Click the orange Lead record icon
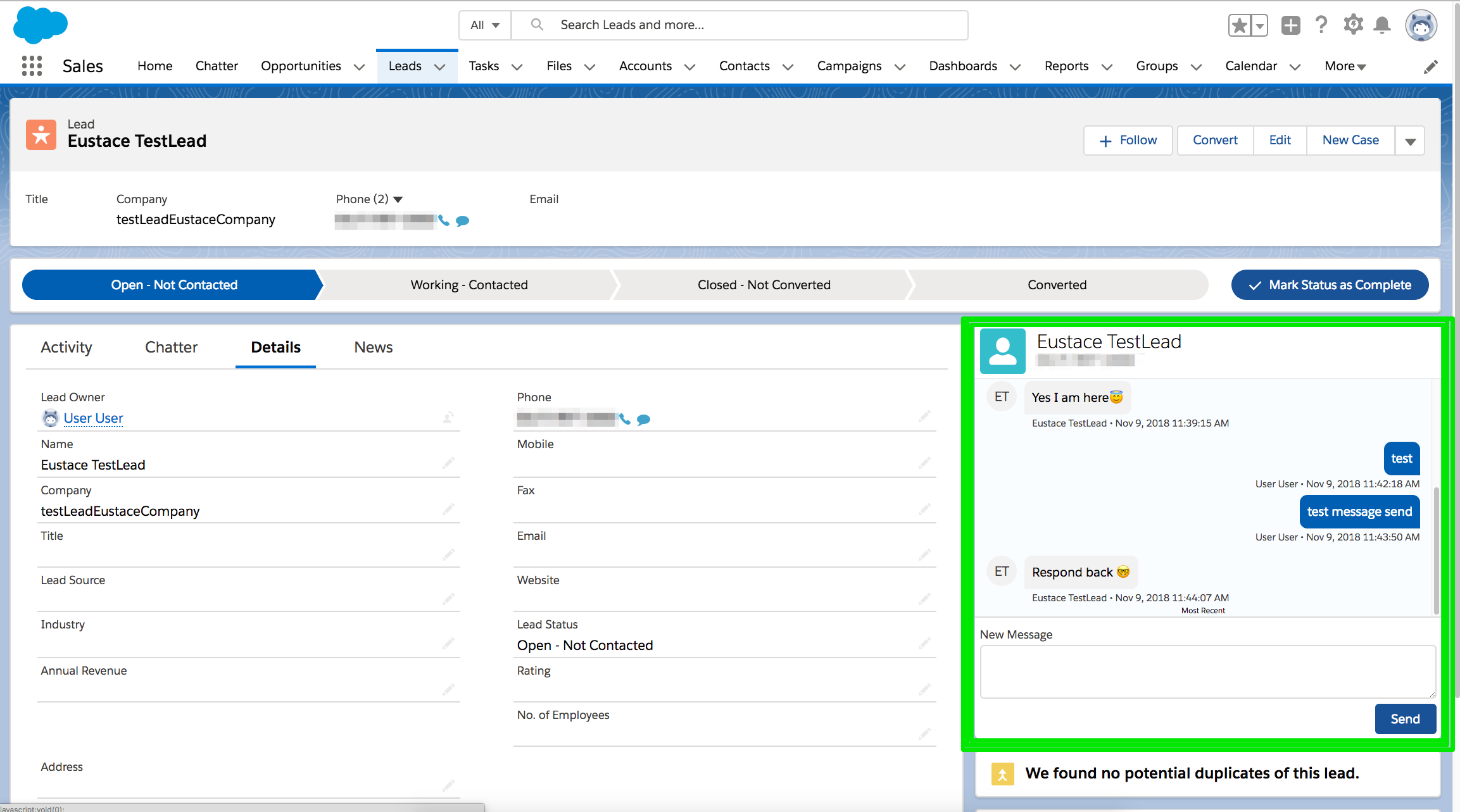Image resolution: width=1460 pixels, height=812 pixels. point(41,135)
